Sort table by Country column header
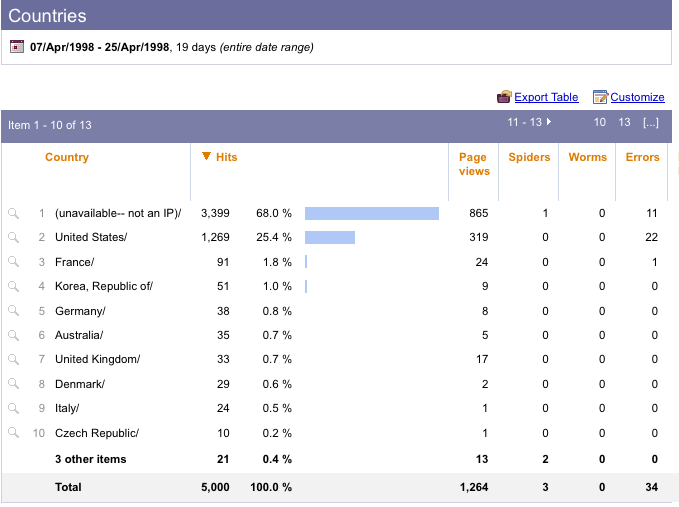This screenshot has width=679, height=507. coord(67,157)
